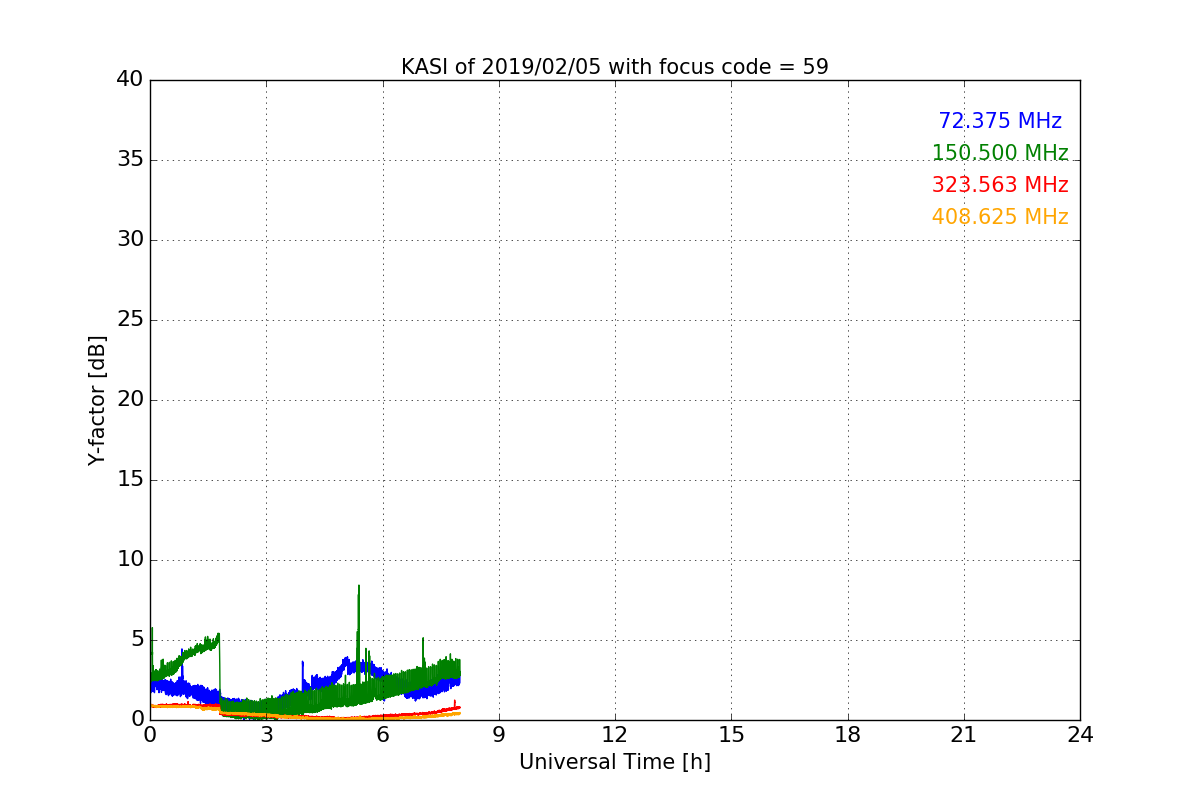
Task: Click the y-axis tick label 20
Action: pos(130,400)
